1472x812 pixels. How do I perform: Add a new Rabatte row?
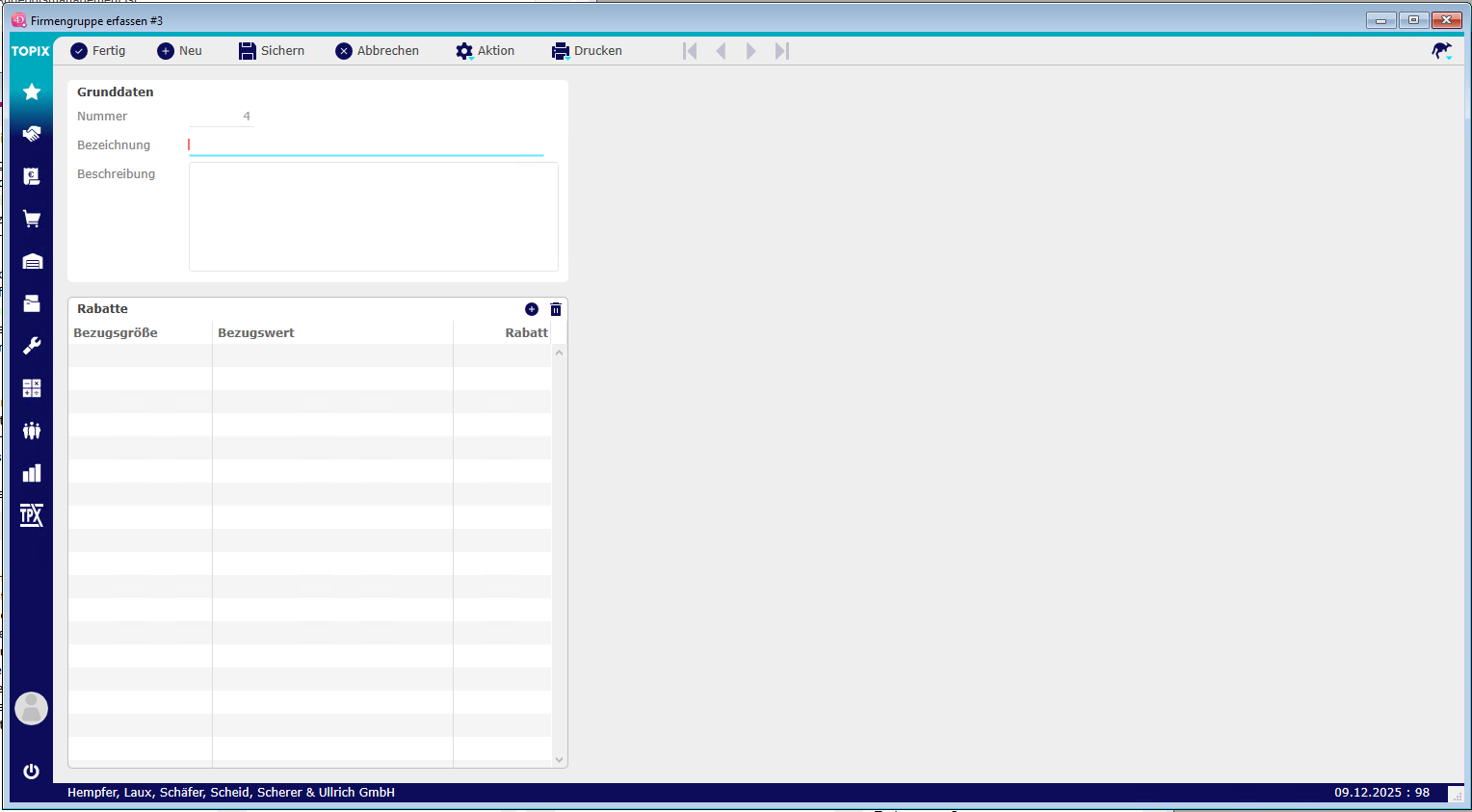532,309
